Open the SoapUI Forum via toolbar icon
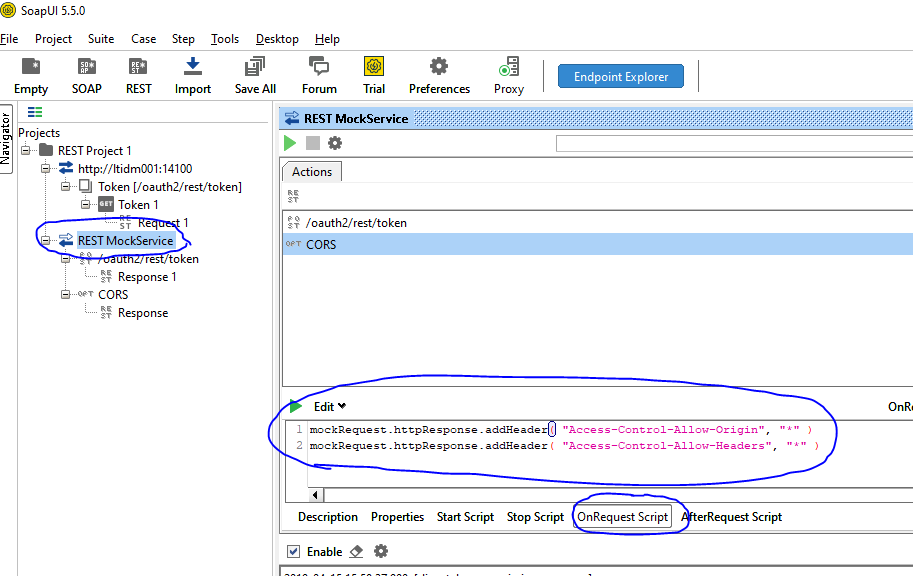This screenshot has height=576, width=913. click(318, 74)
